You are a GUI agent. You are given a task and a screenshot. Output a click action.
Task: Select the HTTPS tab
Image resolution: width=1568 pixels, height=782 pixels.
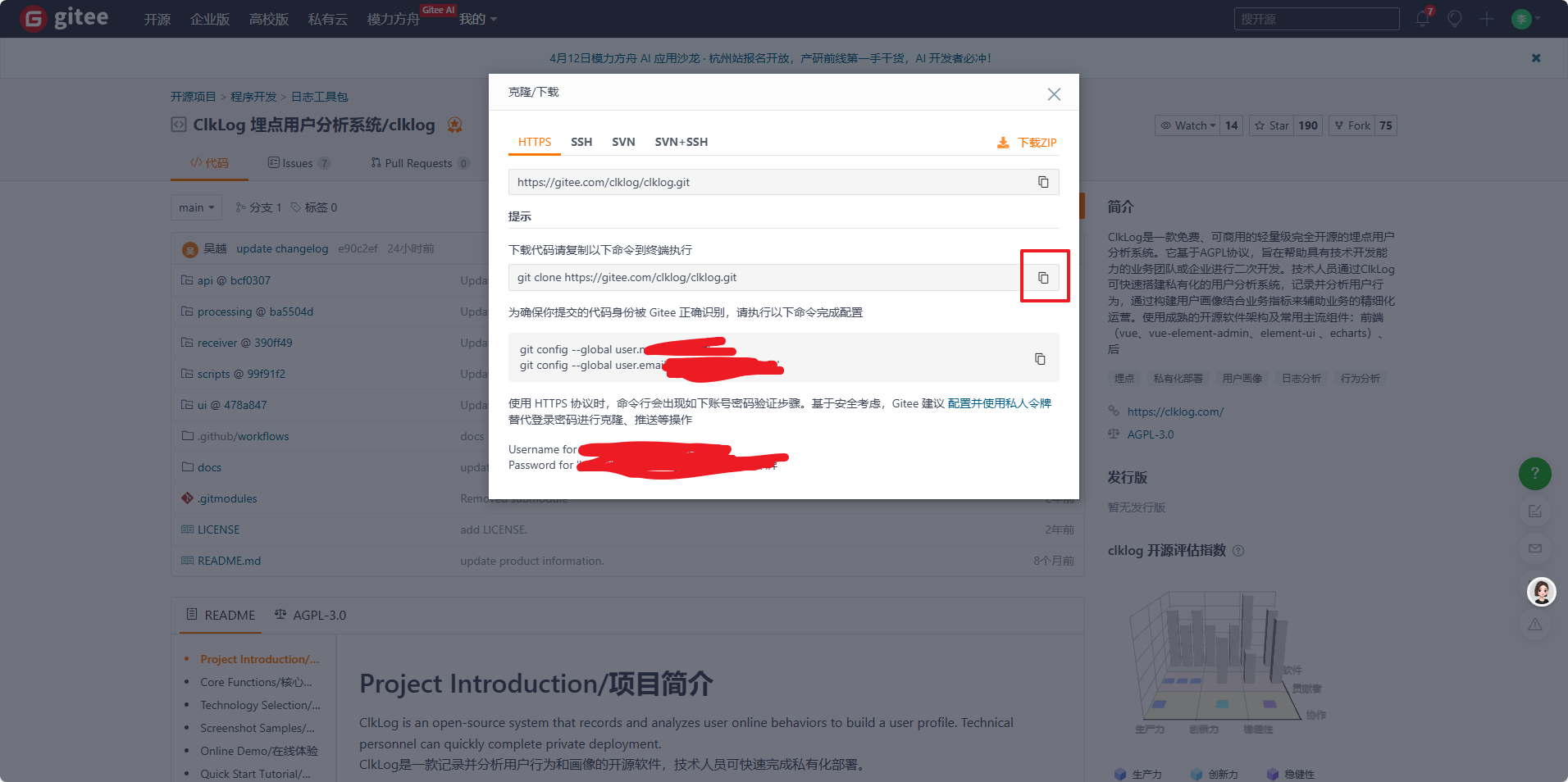pos(535,142)
